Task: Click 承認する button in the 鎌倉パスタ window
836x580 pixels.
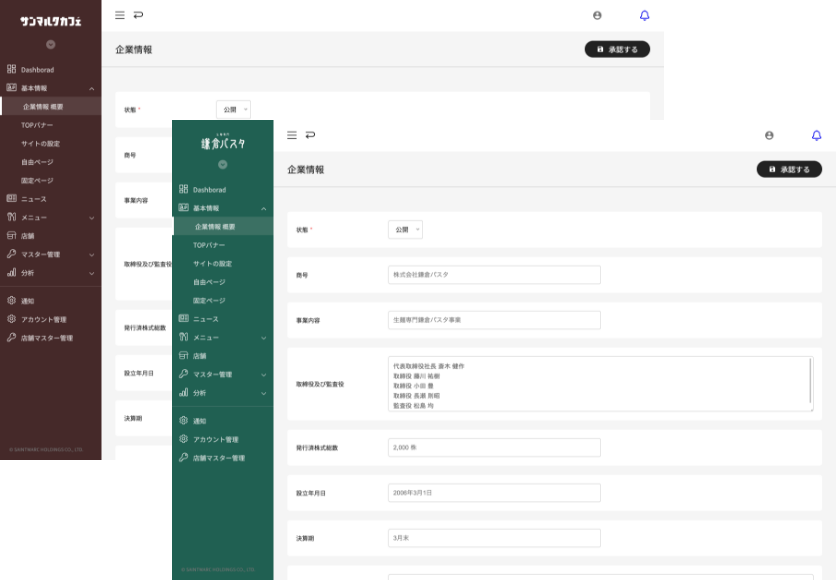Action: pos(789,170)
